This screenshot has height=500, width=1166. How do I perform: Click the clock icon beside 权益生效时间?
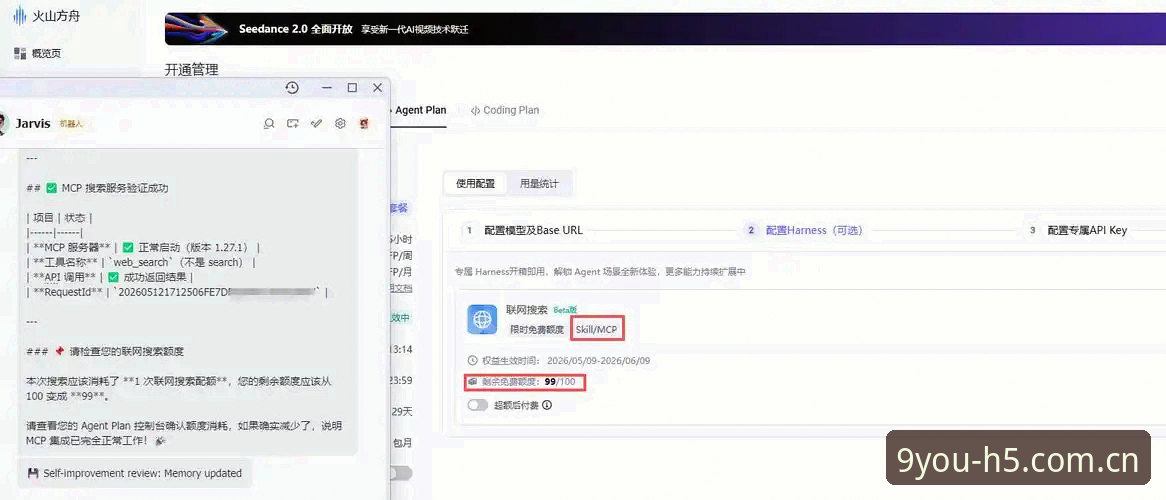(472, 360)
